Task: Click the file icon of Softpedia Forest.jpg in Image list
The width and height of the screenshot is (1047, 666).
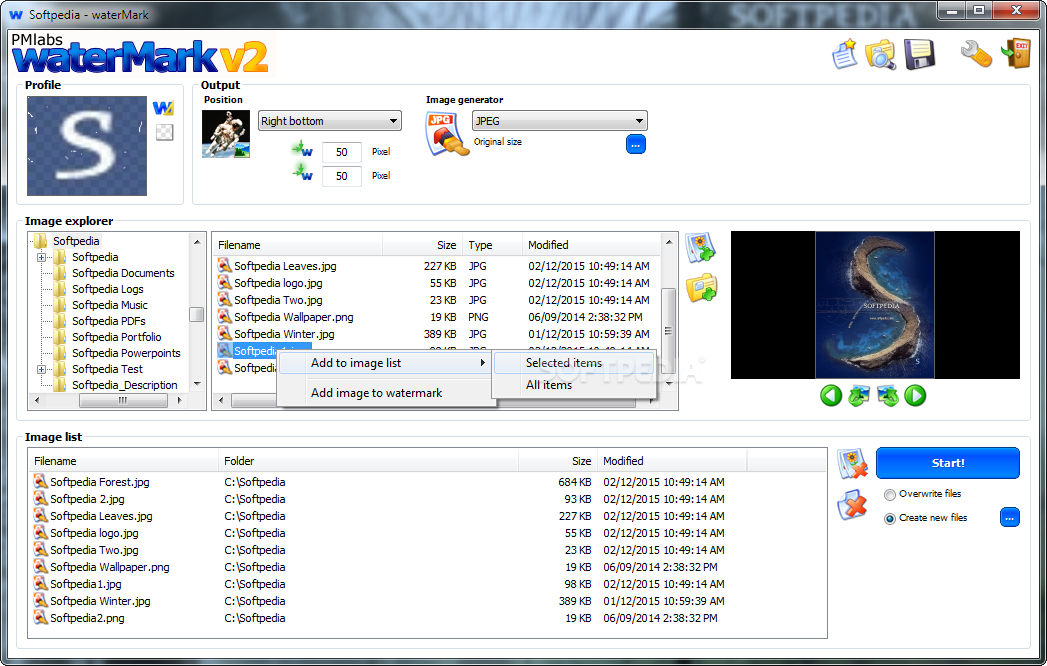Action: 41,481
